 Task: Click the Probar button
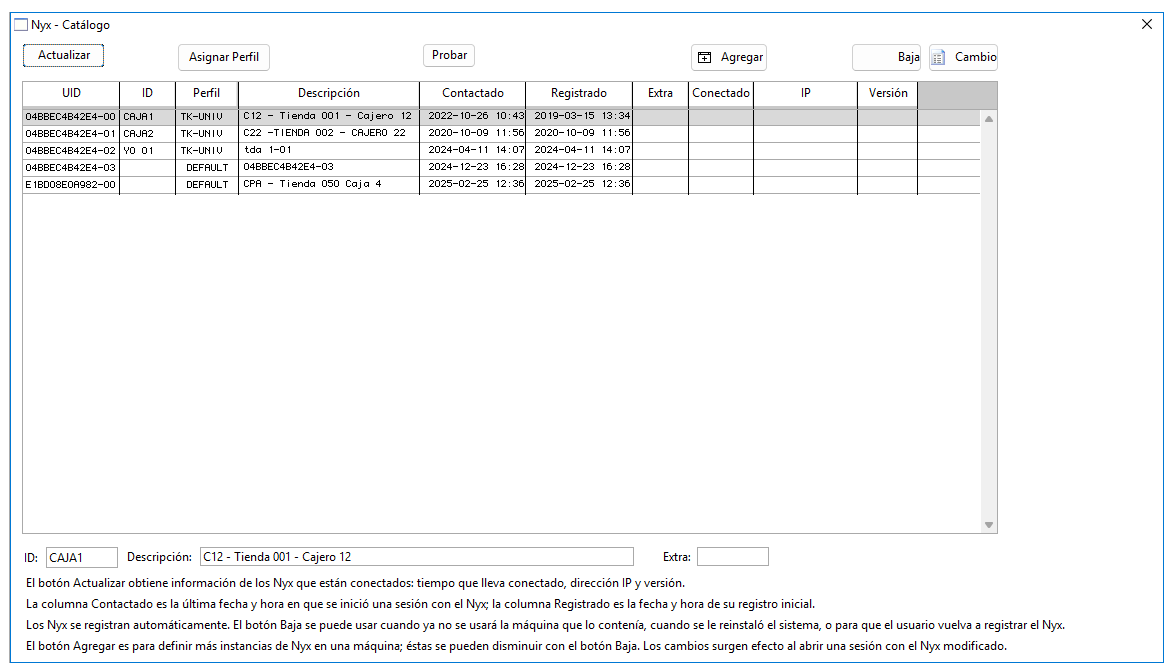coord(449,55)
